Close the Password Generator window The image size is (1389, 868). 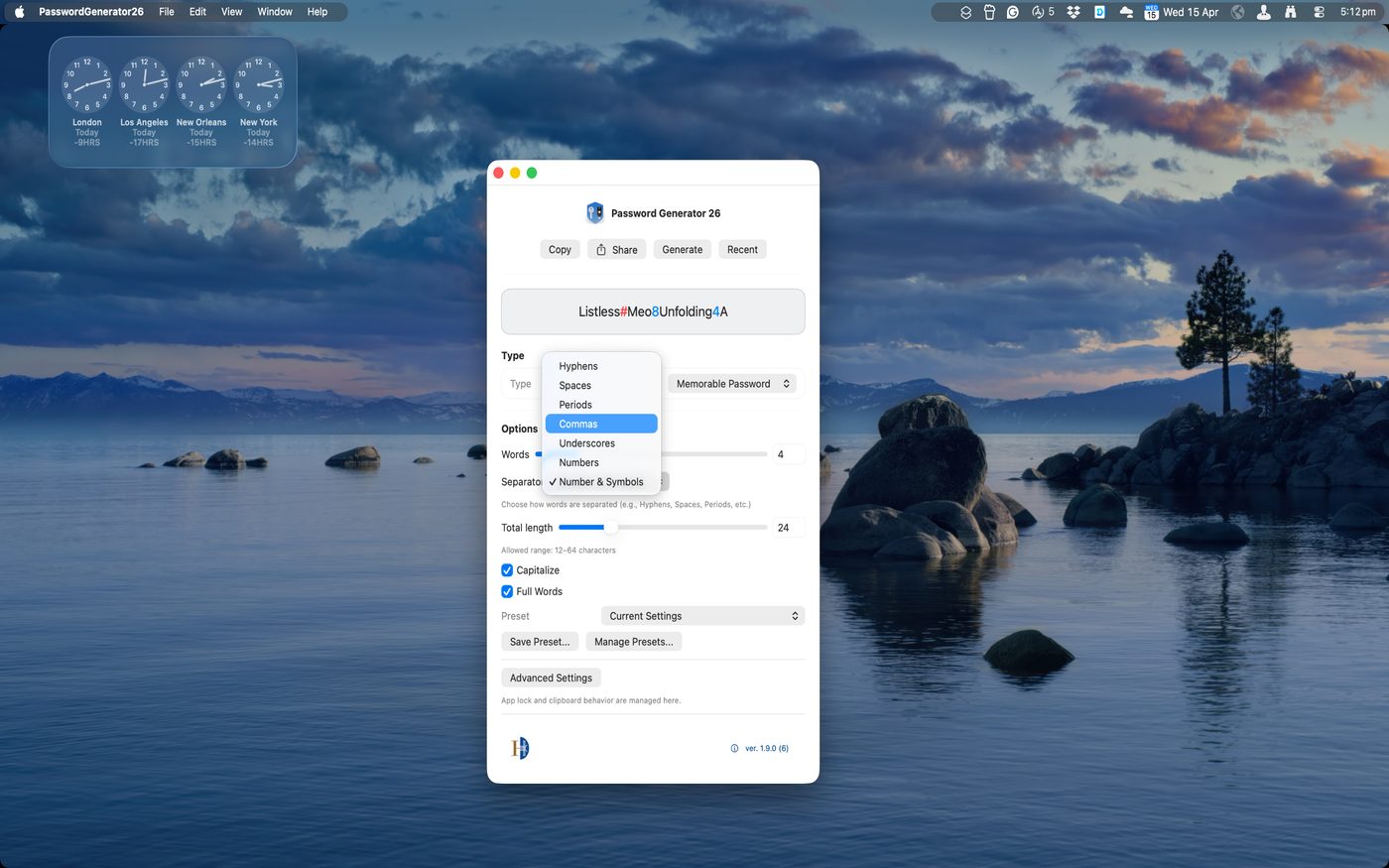[x=499, y=173]
